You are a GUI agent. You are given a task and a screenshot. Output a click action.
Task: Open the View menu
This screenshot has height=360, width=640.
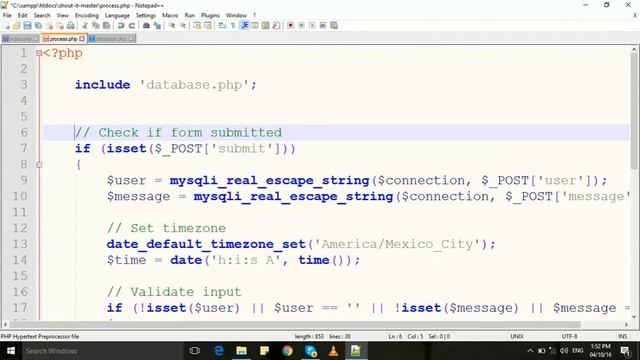point(62,15)
